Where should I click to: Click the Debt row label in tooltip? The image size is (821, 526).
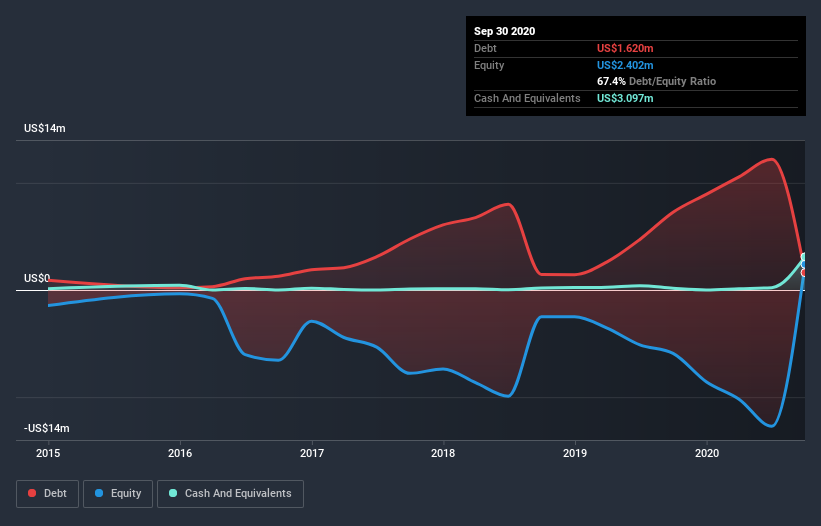point(485,48)
